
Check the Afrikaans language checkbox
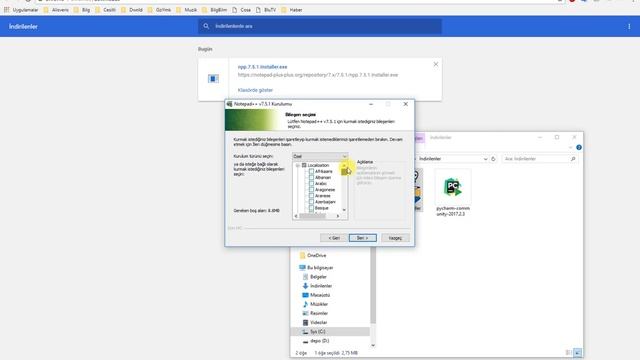(311, 171)
